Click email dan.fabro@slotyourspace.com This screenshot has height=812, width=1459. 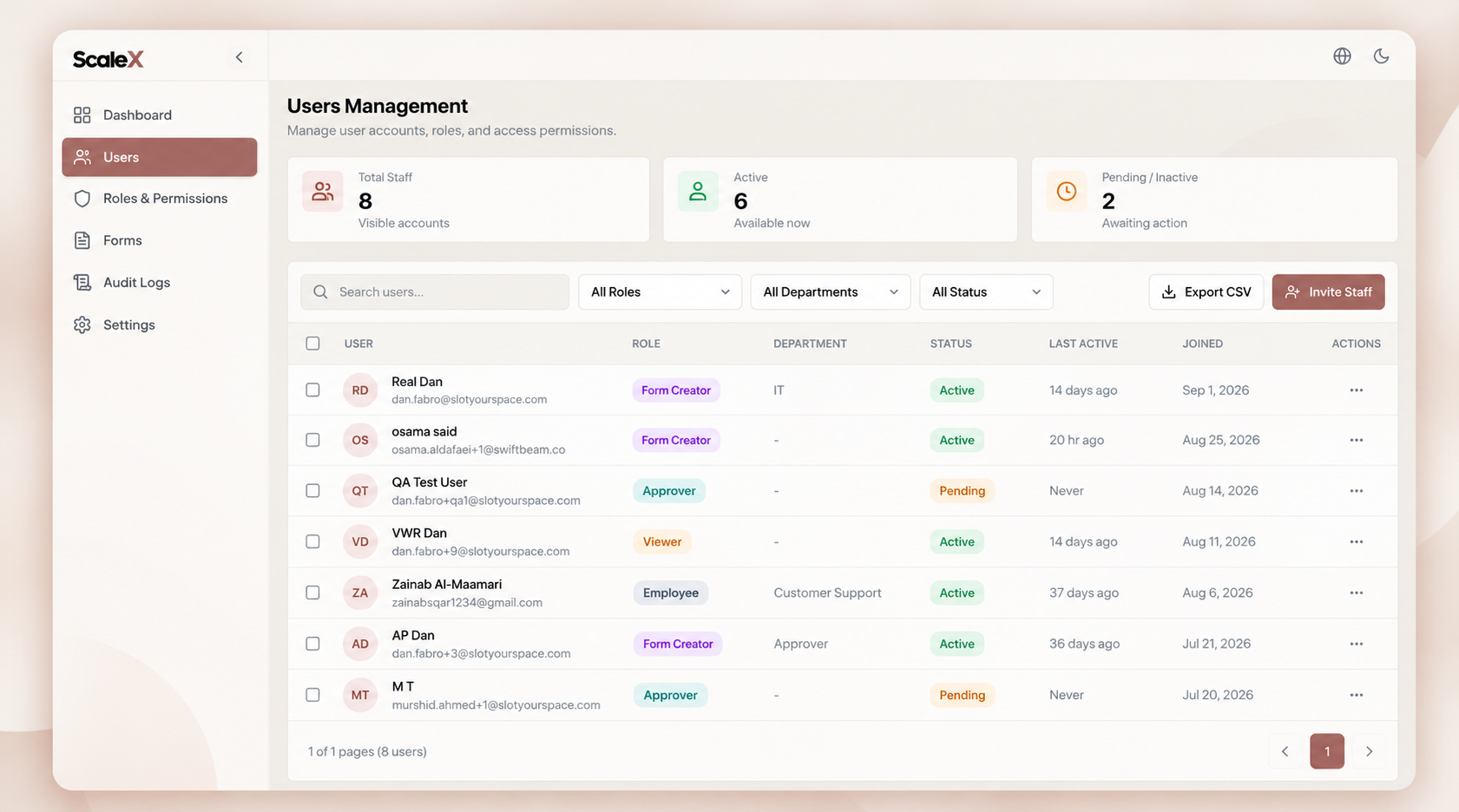[x=470, y=400]
